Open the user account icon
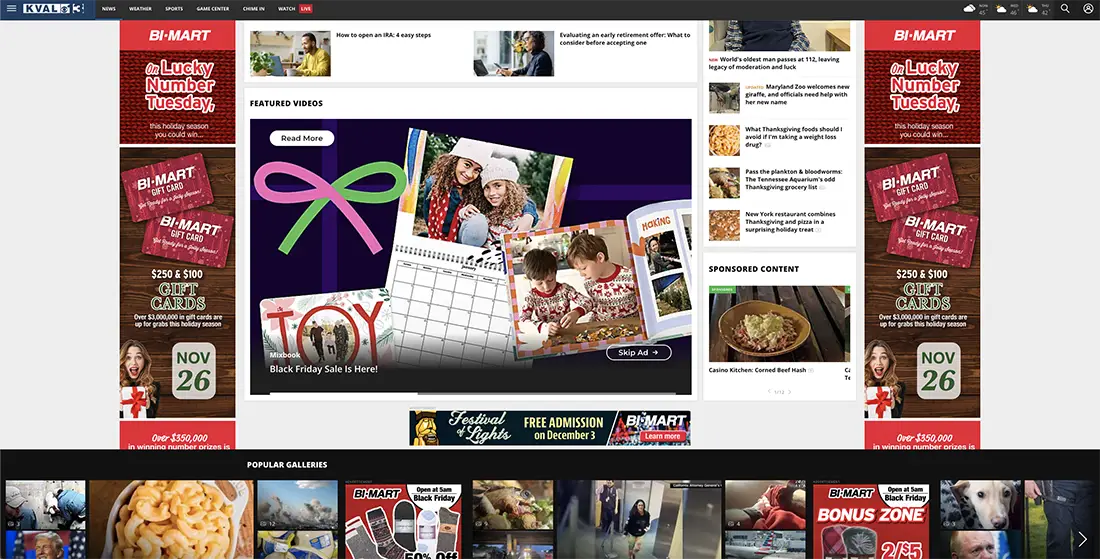 point(1087,8)
